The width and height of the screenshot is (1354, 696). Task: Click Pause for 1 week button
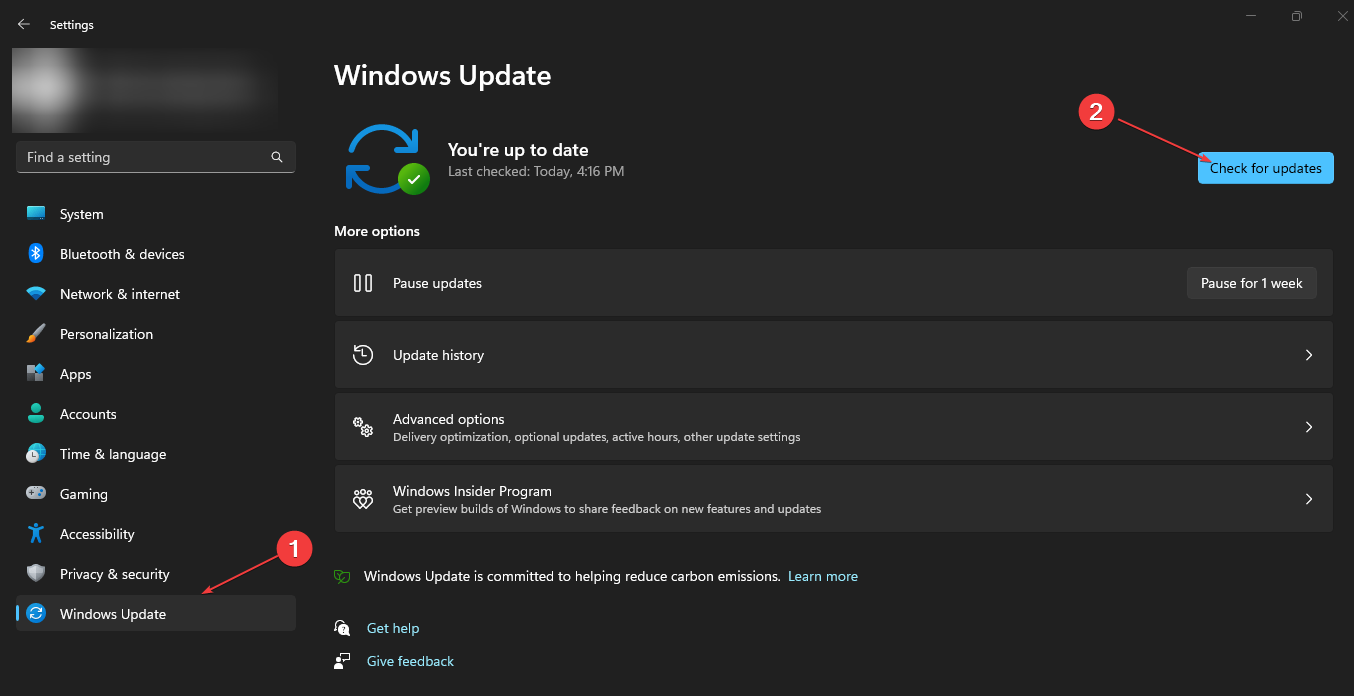(x=1251, y=283)
